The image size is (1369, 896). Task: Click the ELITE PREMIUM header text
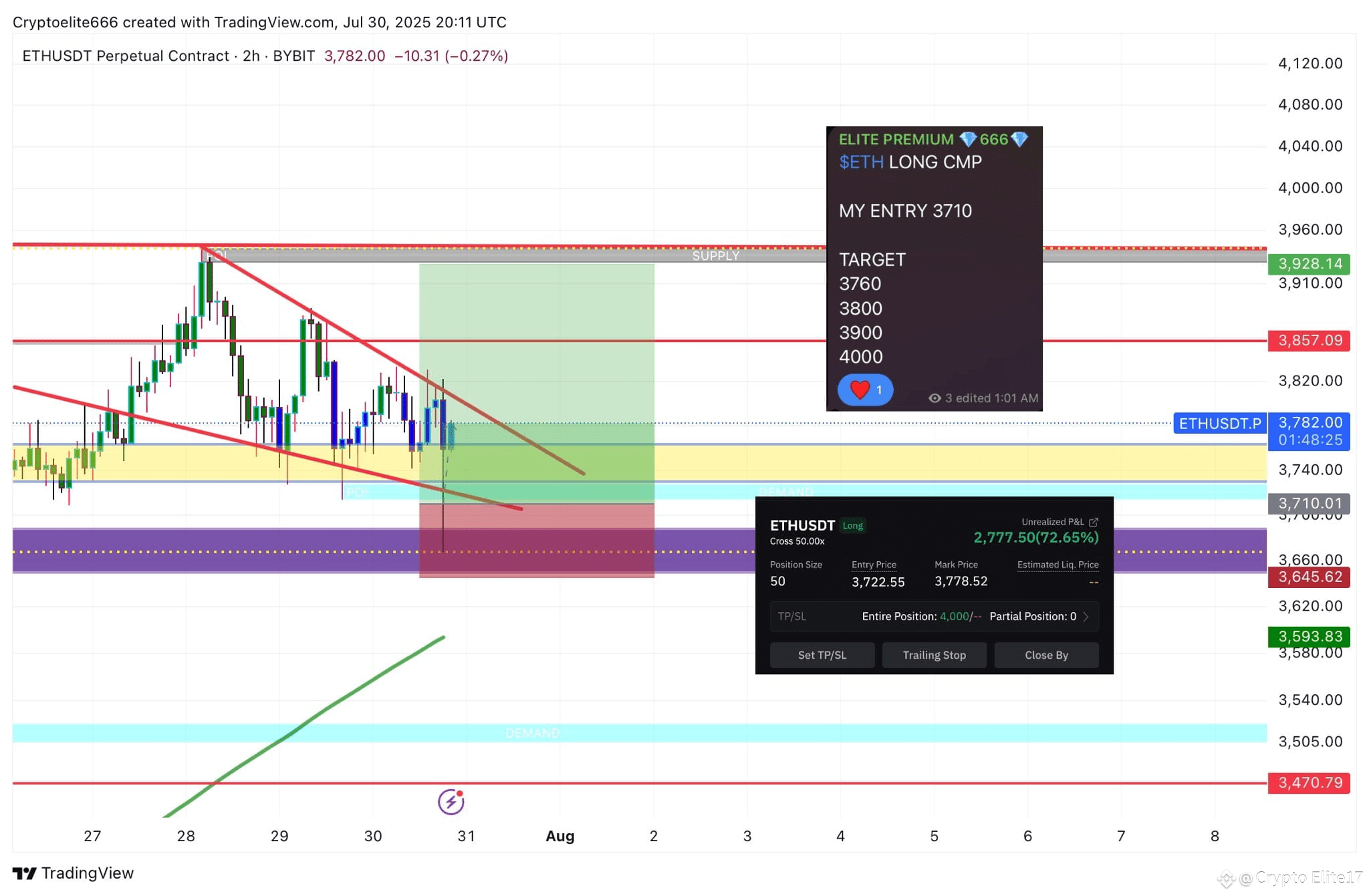[896, 139]
